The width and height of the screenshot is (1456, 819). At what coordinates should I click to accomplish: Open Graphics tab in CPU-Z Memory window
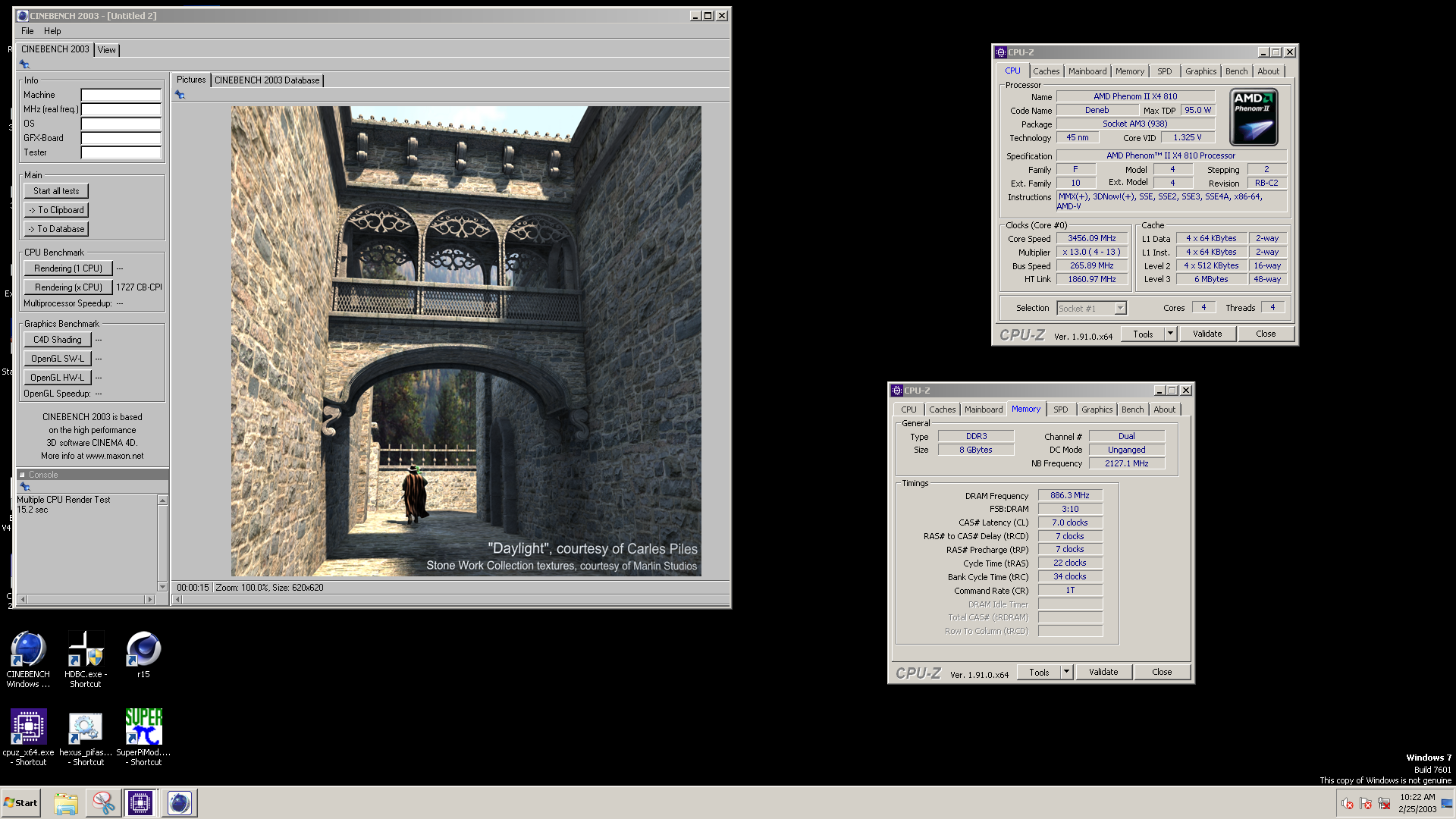click(x=1097, y=409)
